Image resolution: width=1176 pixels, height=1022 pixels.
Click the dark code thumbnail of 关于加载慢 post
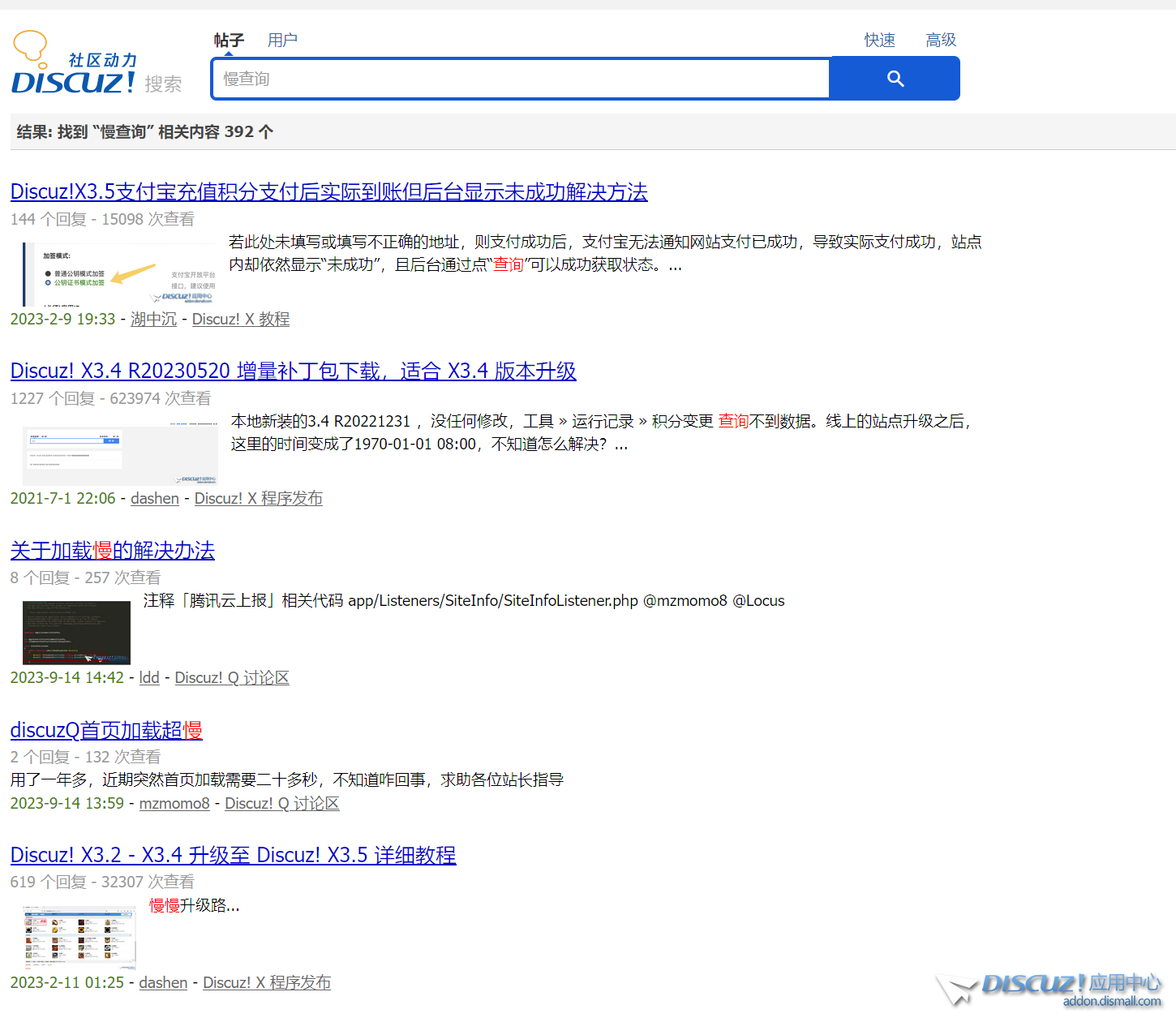(76, 633)
